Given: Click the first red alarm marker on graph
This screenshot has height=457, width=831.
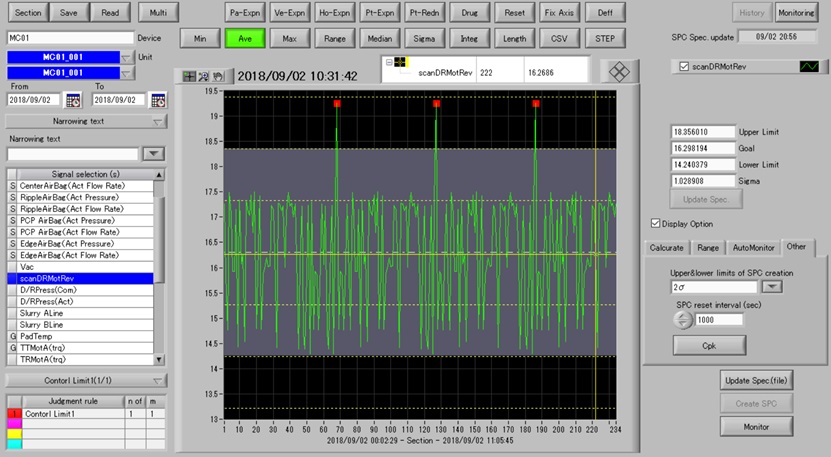Looking at the screenshot, I should (x=337, y=103).
